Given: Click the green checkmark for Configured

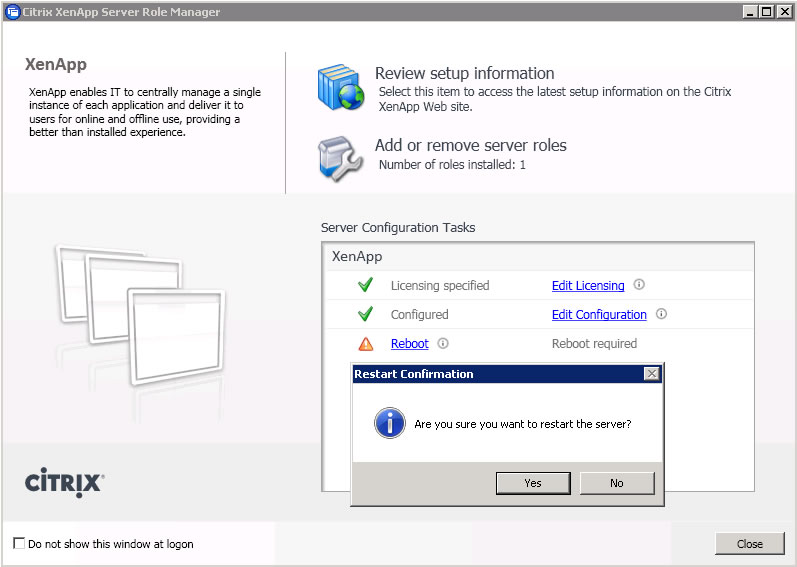Looking at the screenshot, I should 365,313.
